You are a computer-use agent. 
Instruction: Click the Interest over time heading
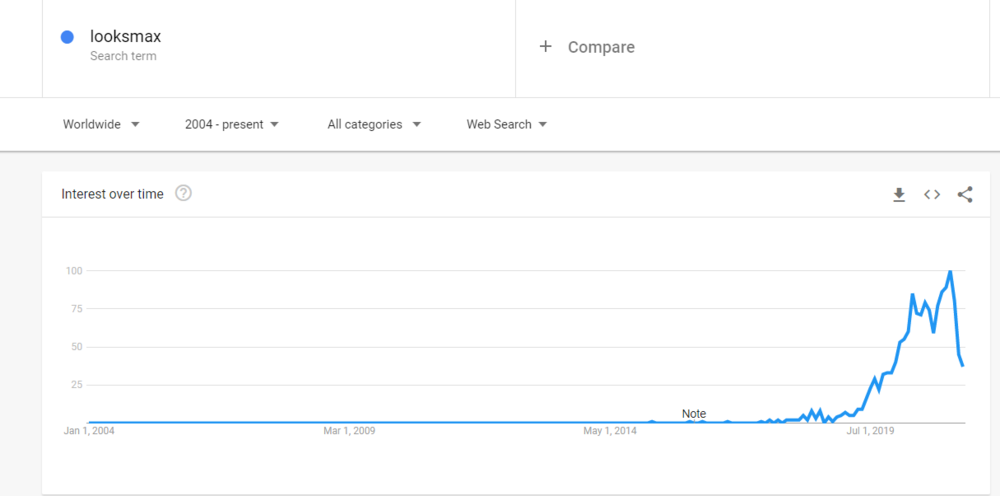(112, 194)
